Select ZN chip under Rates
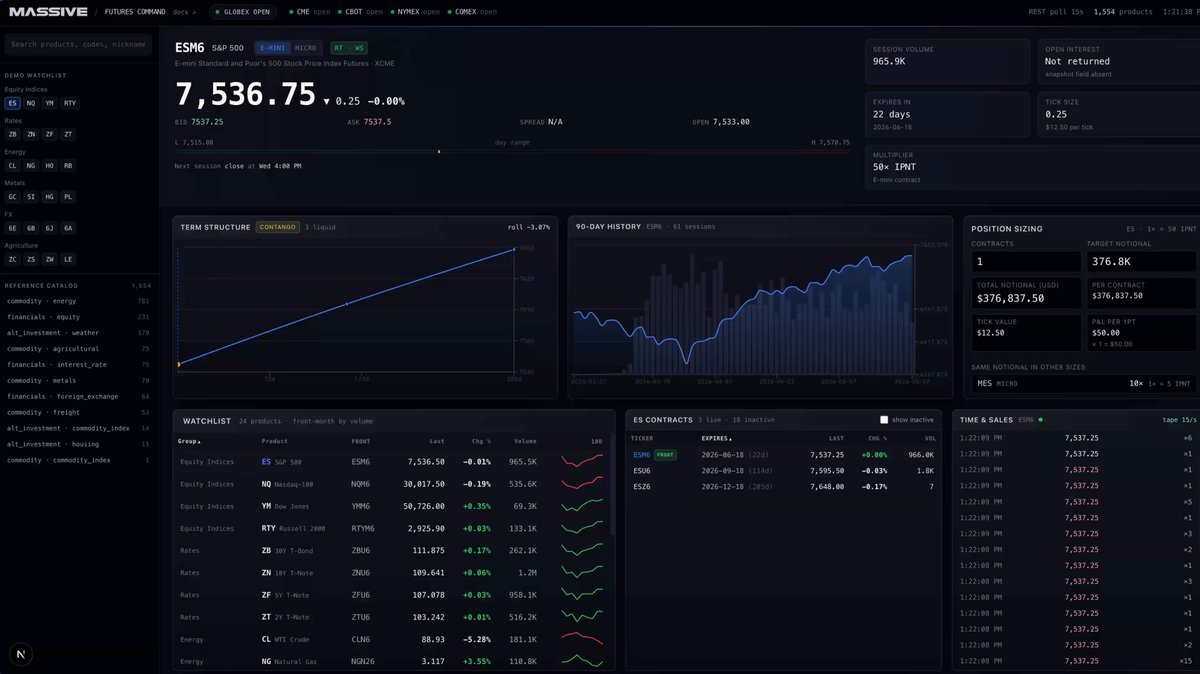 coord(31,134)
